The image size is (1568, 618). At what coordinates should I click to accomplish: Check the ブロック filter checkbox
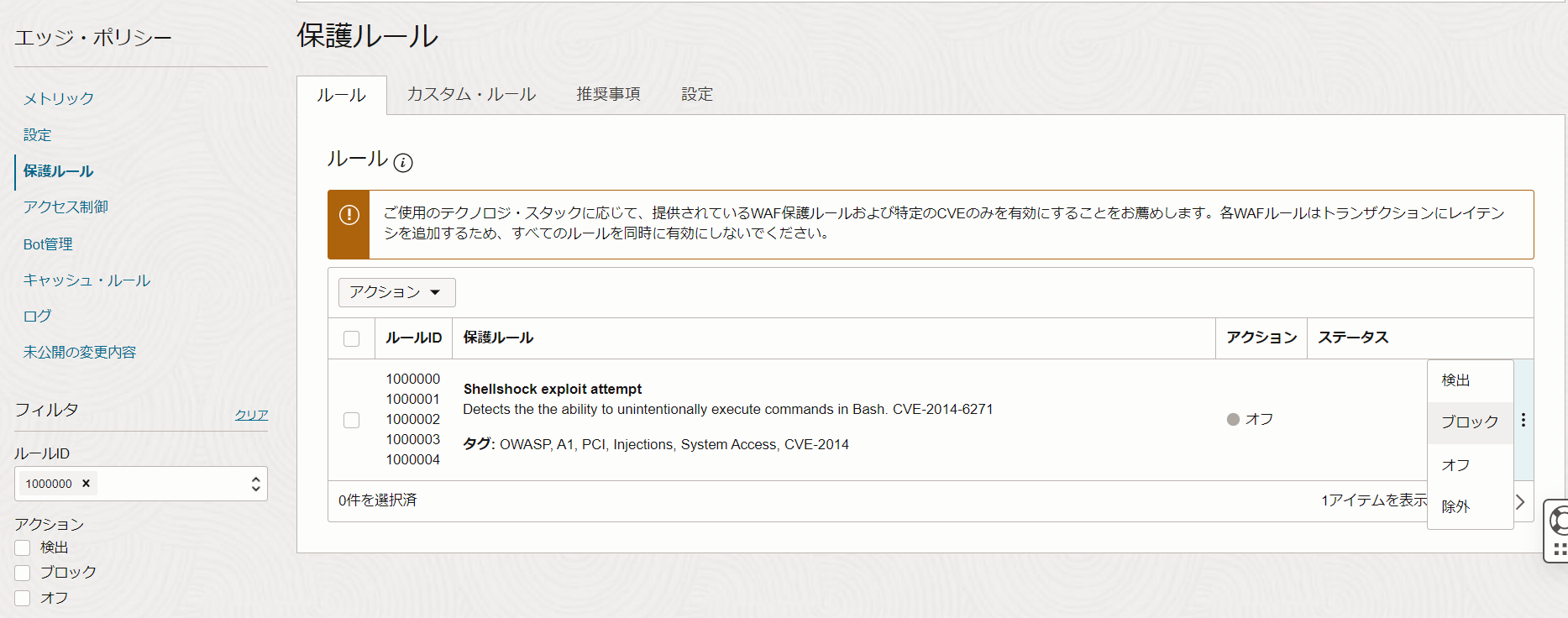[23, 573]
